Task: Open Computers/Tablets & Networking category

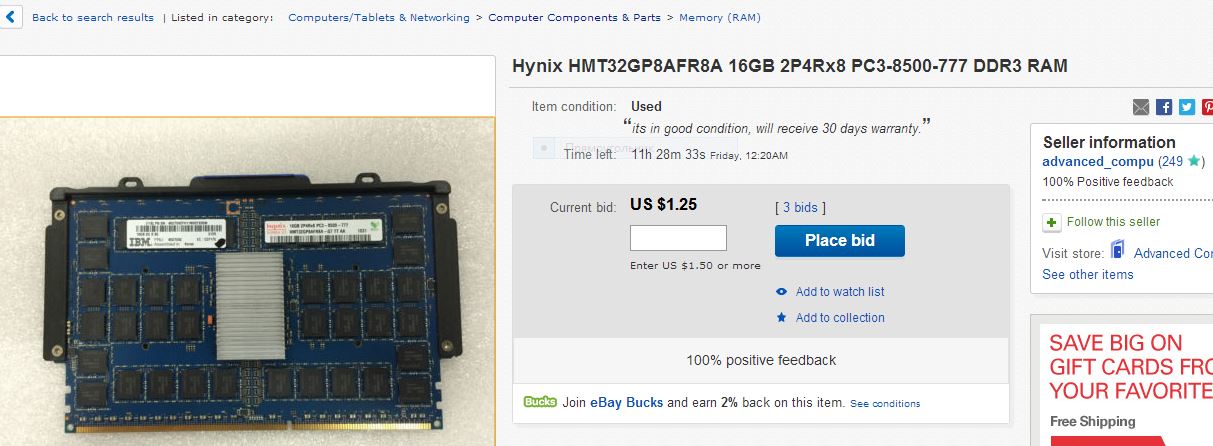Action: pos(378,18)
